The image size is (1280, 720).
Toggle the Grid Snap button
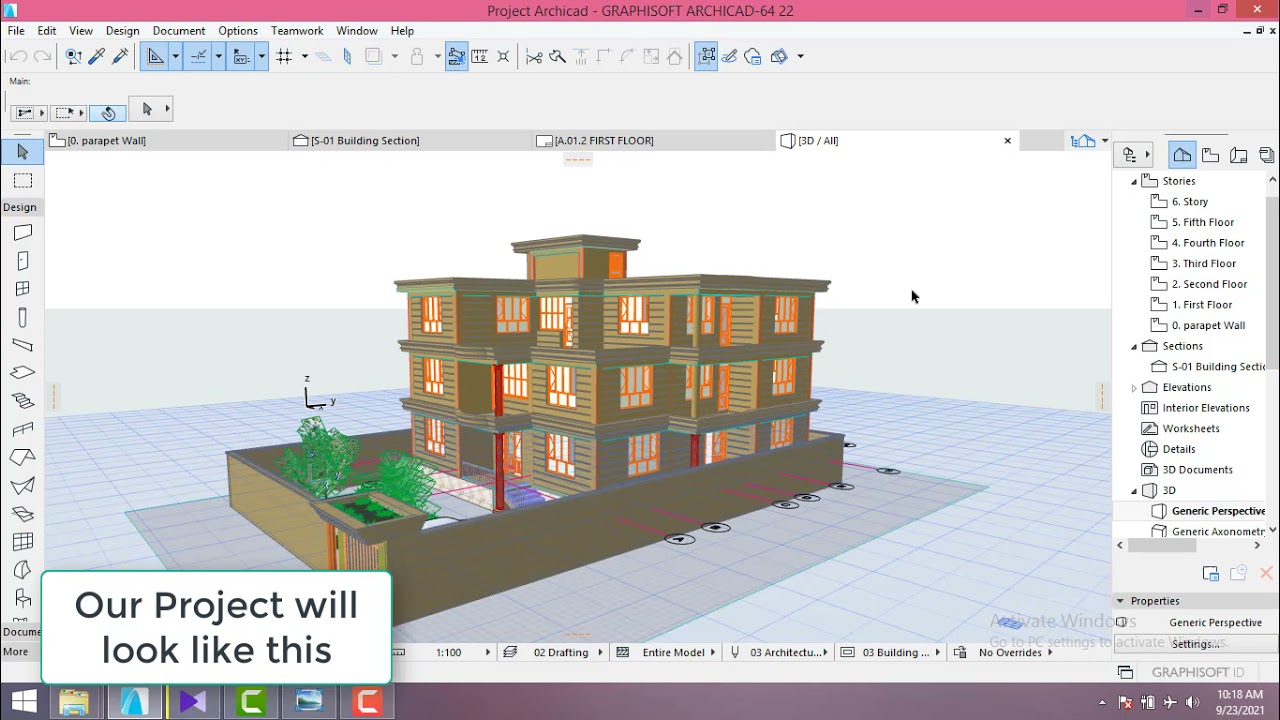tap(284, 56)
